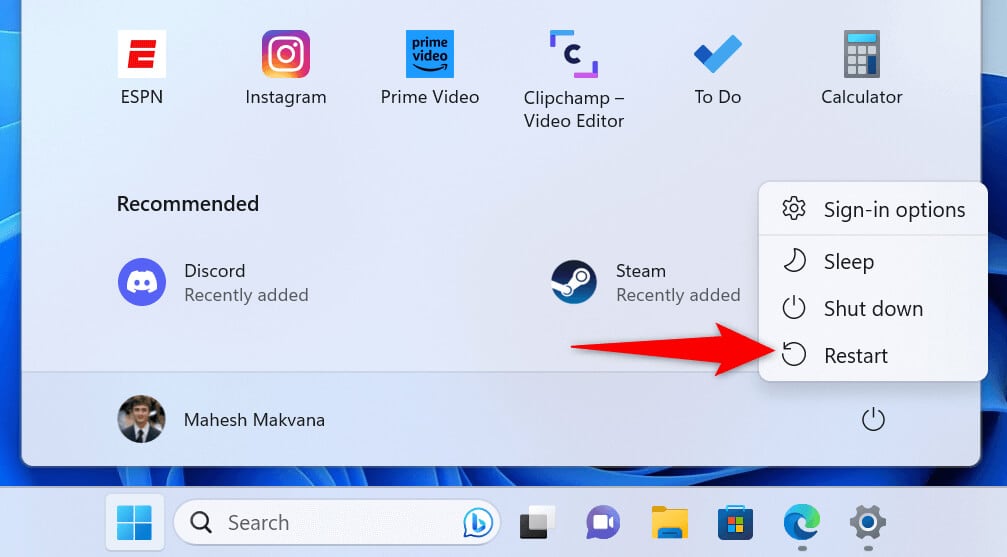Click the ESPN label text
Image resolution: width=1007 pixels, height=557 pixels.
(x=142, y=97)
